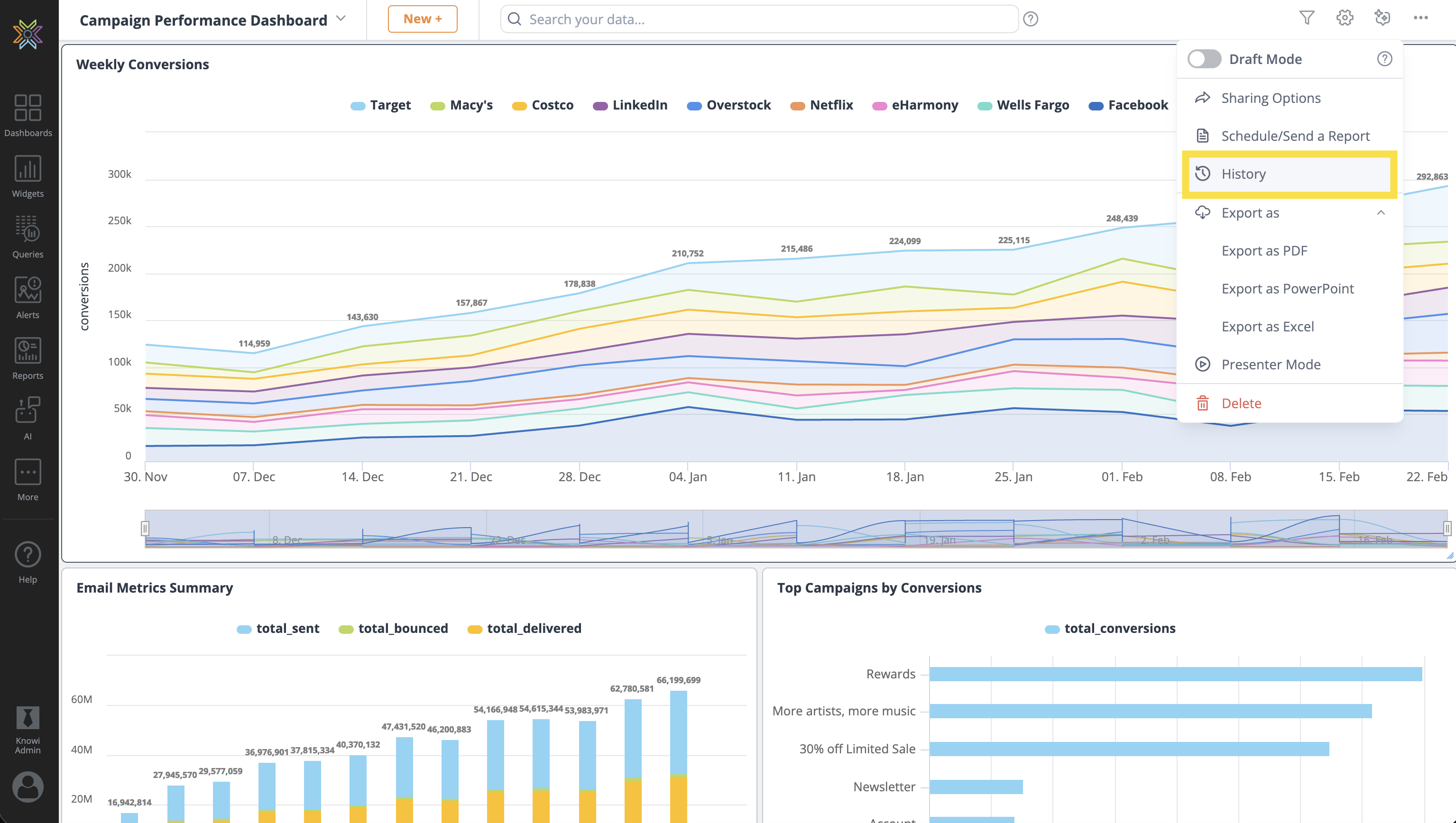Open the filter options in the top bar
Viewport: 1456px width, 823px height.
[1307, 18]
